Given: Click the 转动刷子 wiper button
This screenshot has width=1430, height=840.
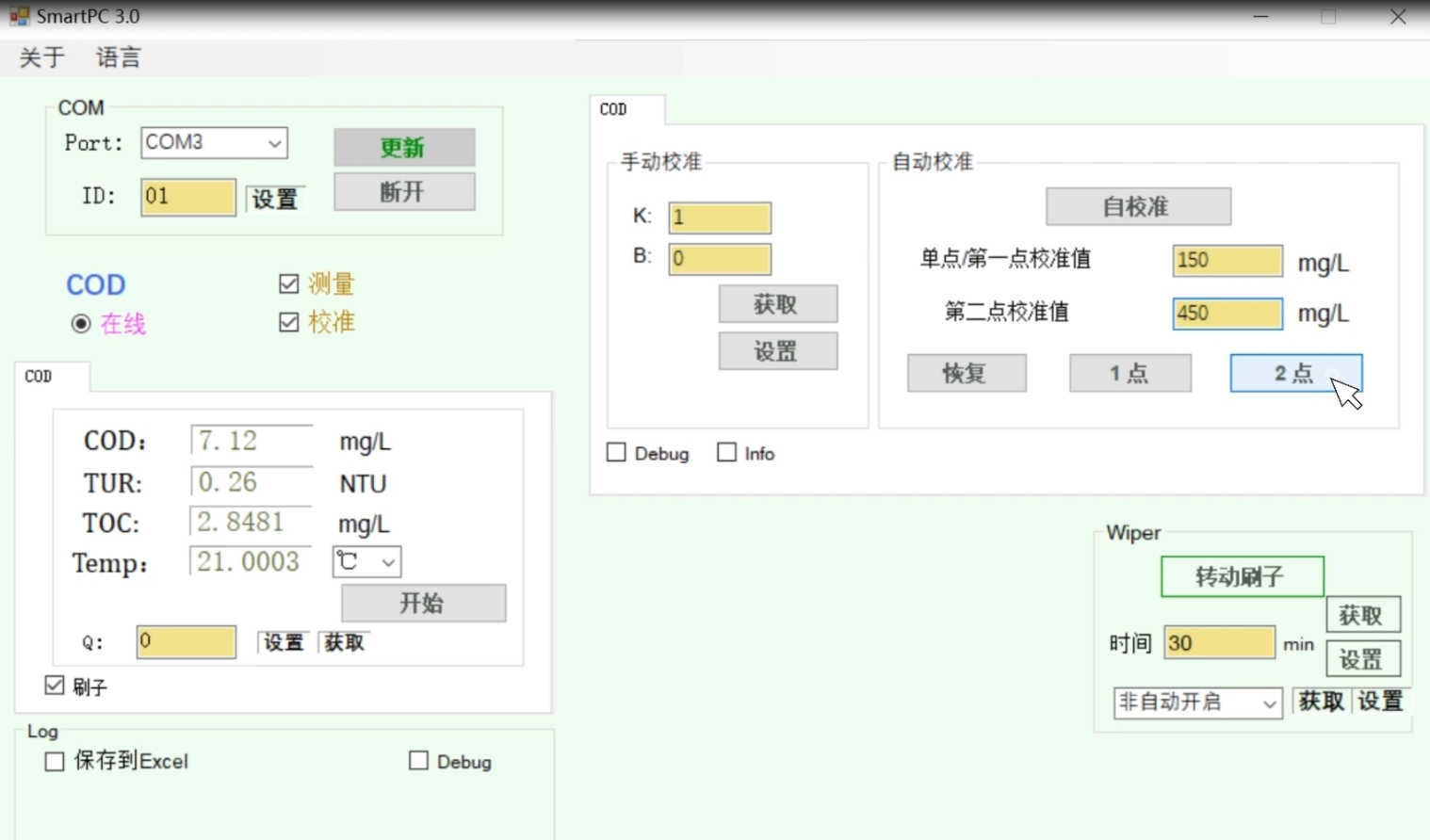Looking at the screenshot, I should coord(1241,576).
